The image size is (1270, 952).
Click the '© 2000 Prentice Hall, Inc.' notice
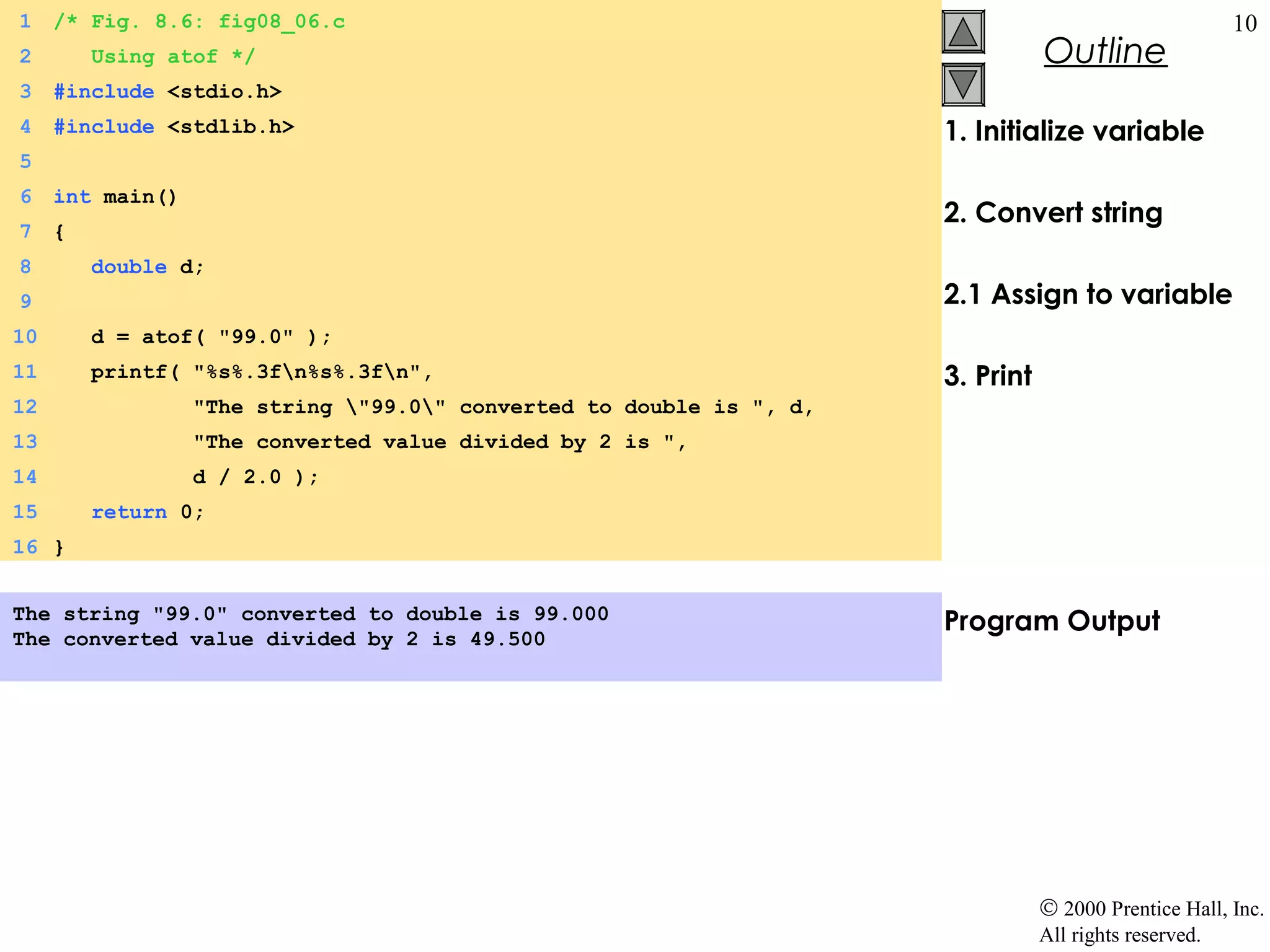[1152, 909]
